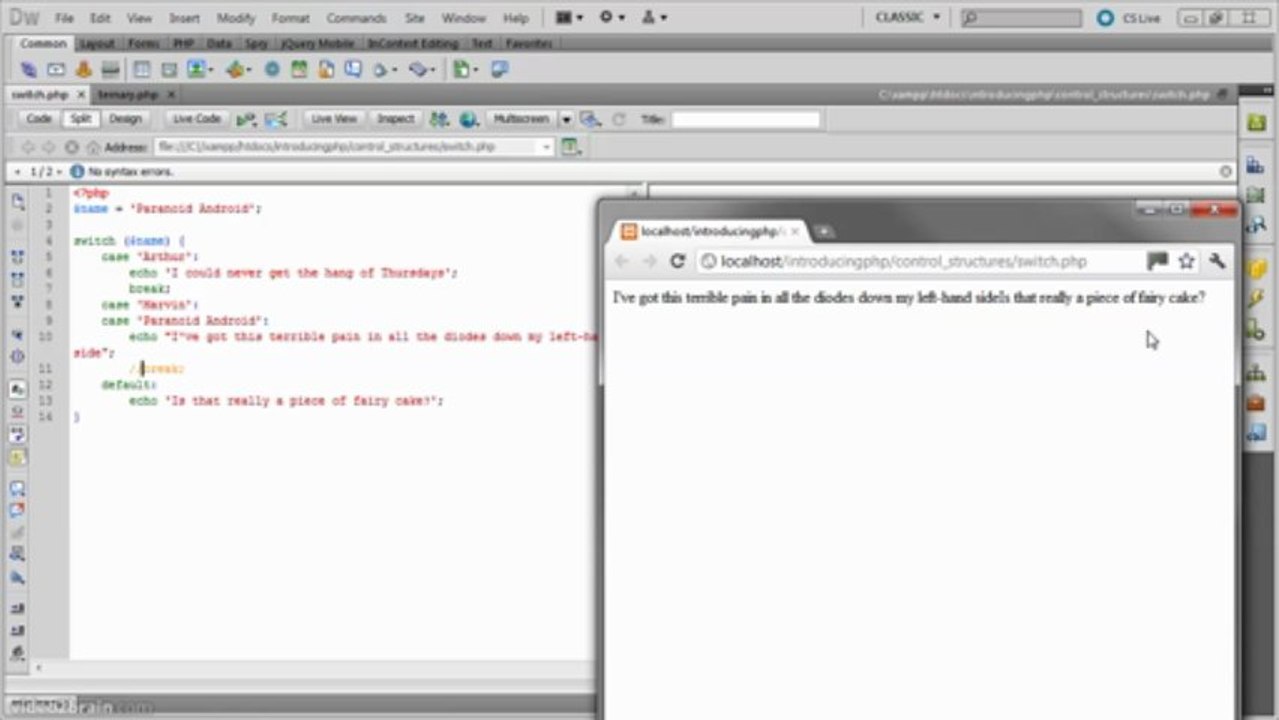1279x720 pixels.
Task: Click the Email Link insert icon
Action: point(56,70)
